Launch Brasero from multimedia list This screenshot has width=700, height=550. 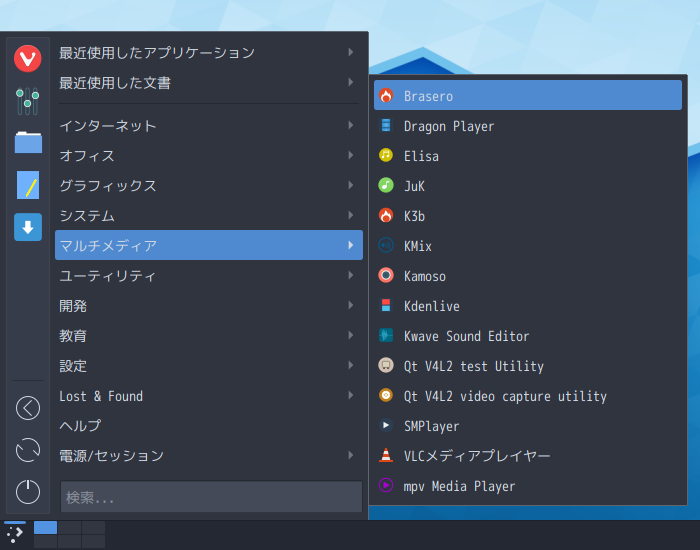coord(528,95)
